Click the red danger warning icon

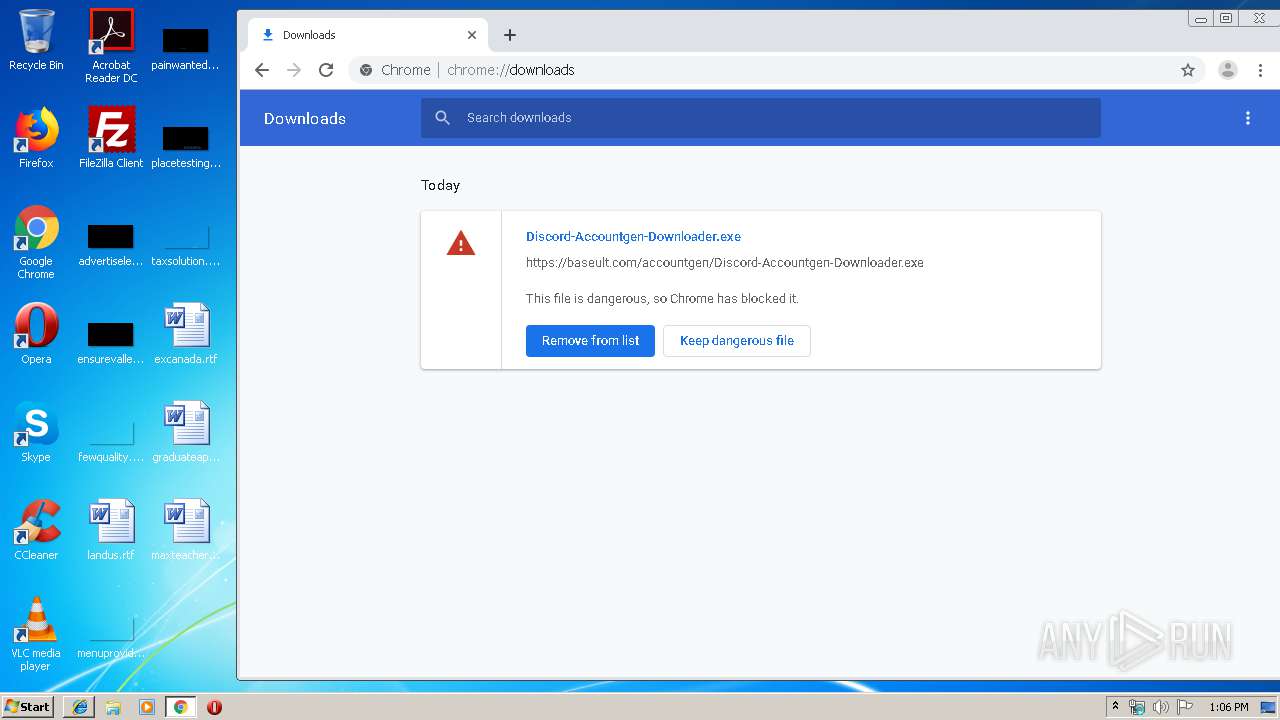click(461, 243)
